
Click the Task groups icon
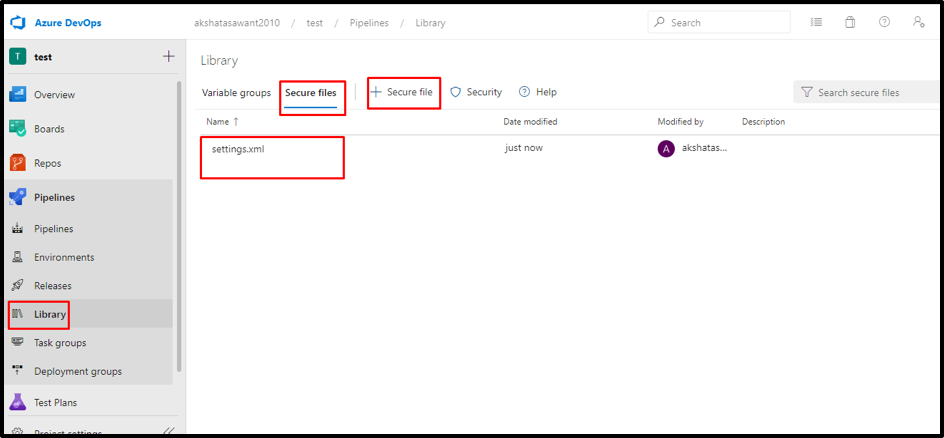coord(17,342)
